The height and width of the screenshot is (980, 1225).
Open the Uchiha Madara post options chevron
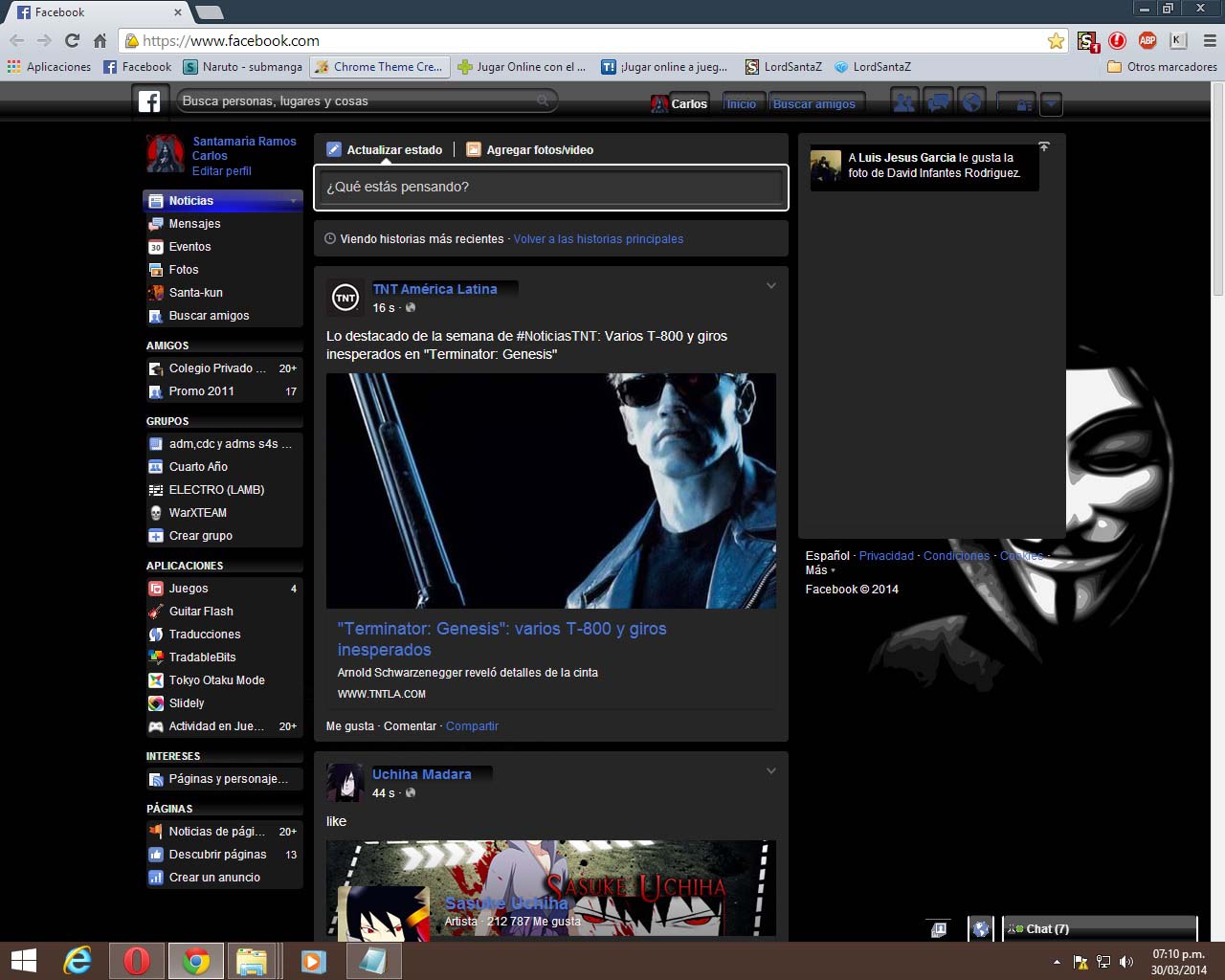[x=771, y=770]
